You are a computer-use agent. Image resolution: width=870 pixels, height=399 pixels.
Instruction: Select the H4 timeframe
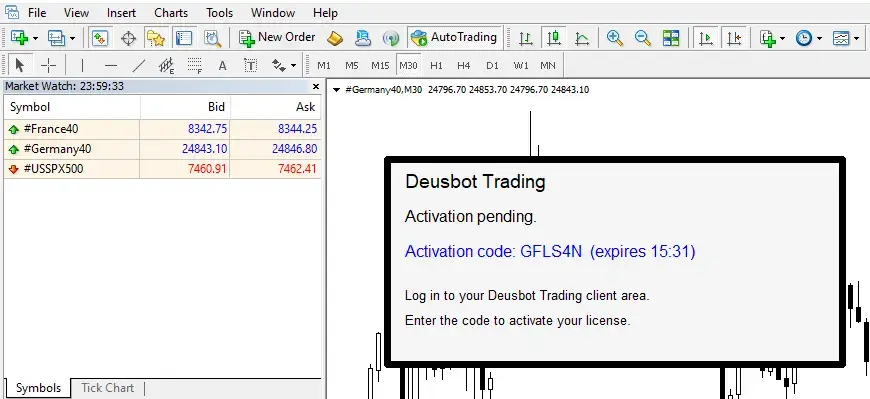click(x=464, y=65)
